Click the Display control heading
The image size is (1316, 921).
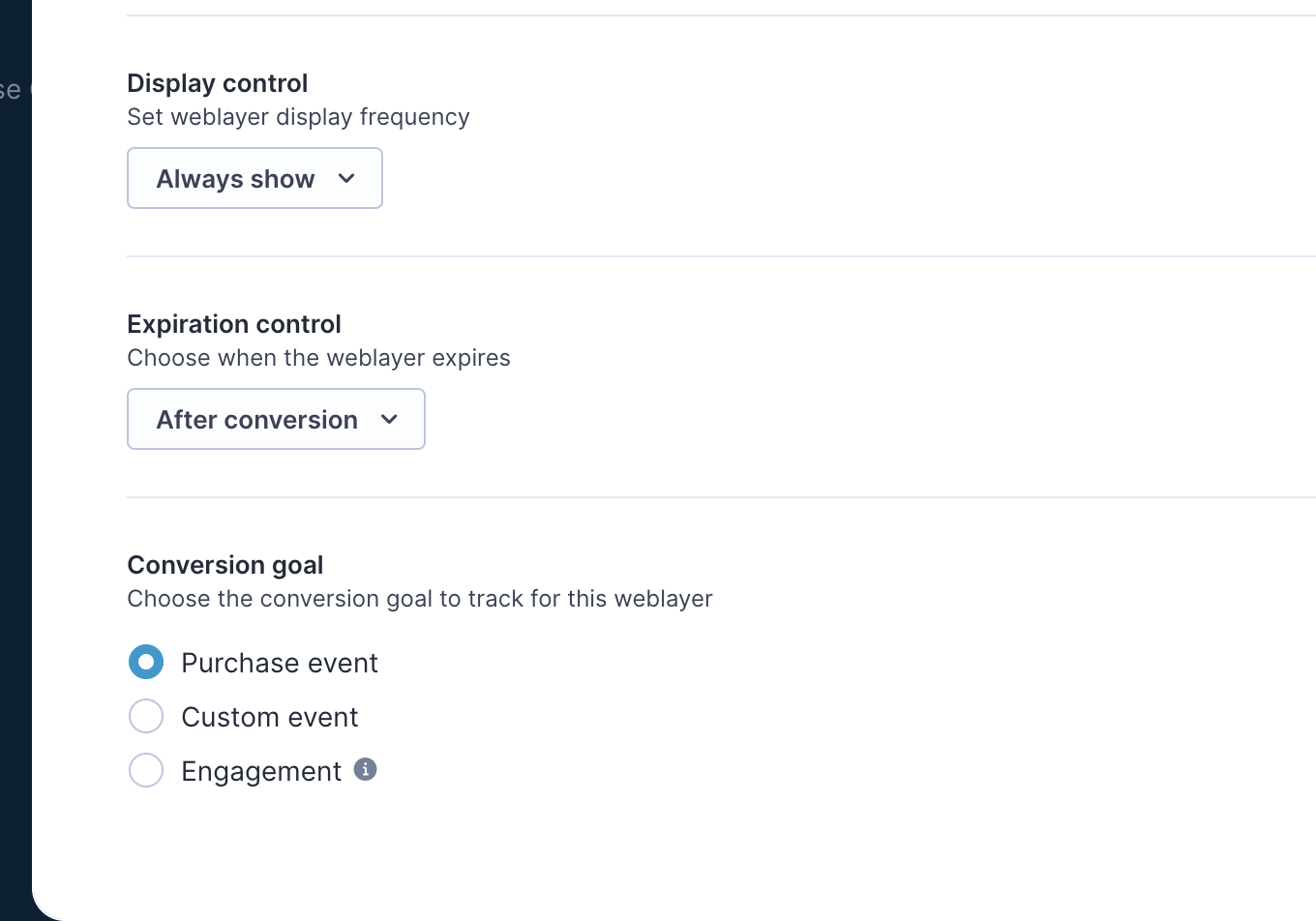click(x=218, y=83)
